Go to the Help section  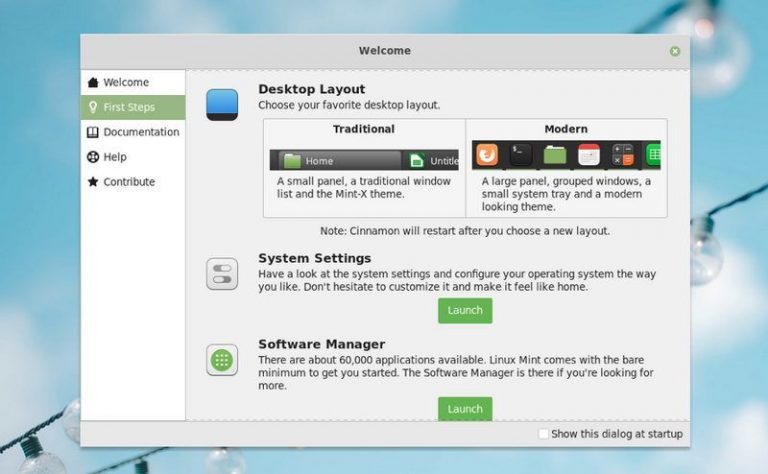tap(115, 157)
